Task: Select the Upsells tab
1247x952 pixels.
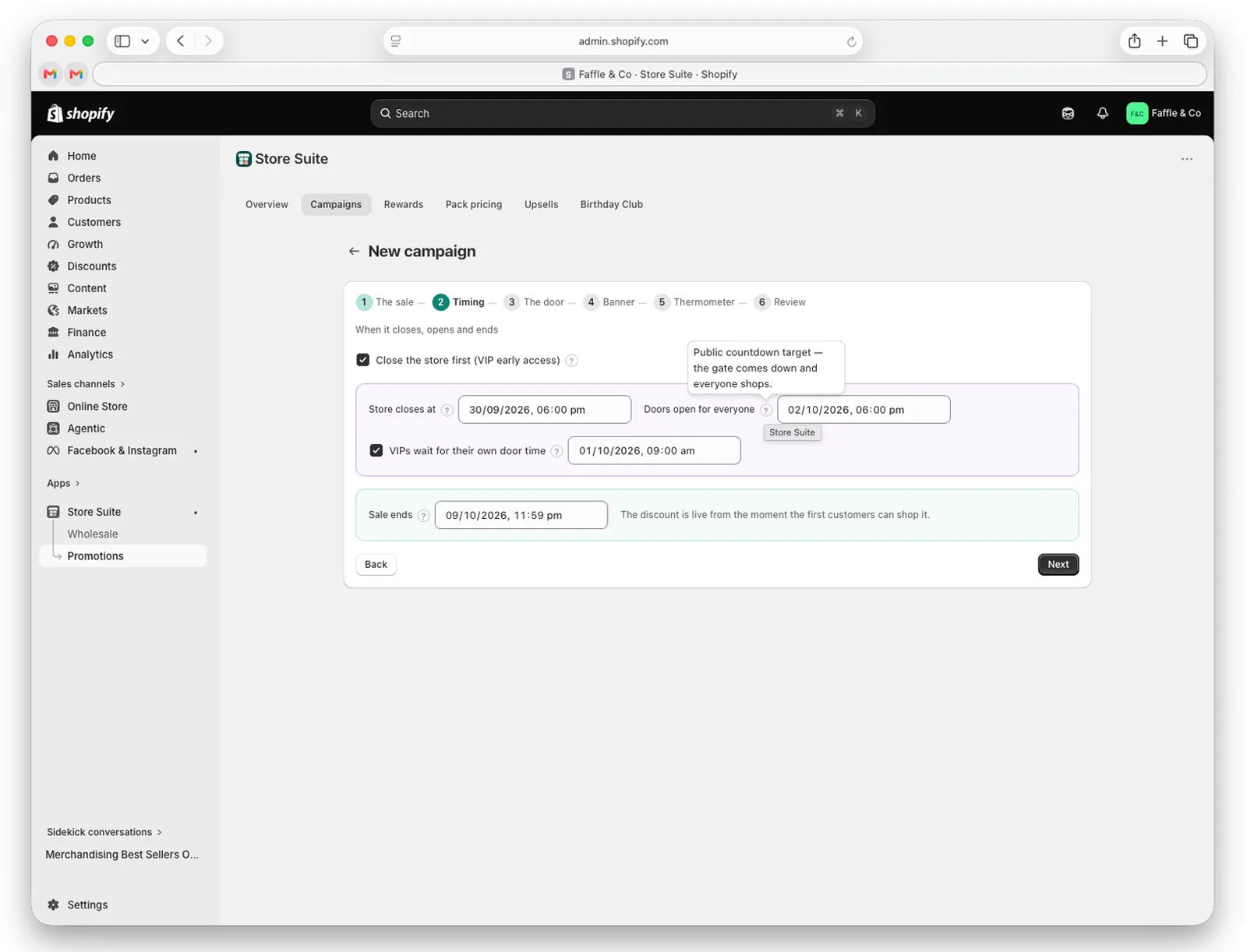Action: 541,204
